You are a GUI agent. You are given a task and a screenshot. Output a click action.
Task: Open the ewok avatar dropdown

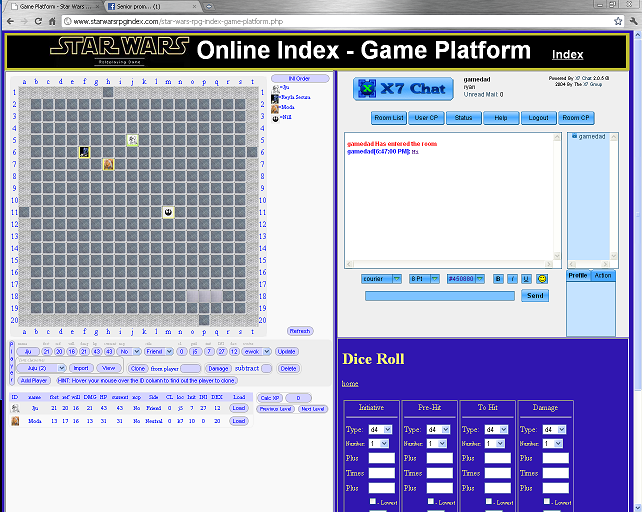[256, 351]
